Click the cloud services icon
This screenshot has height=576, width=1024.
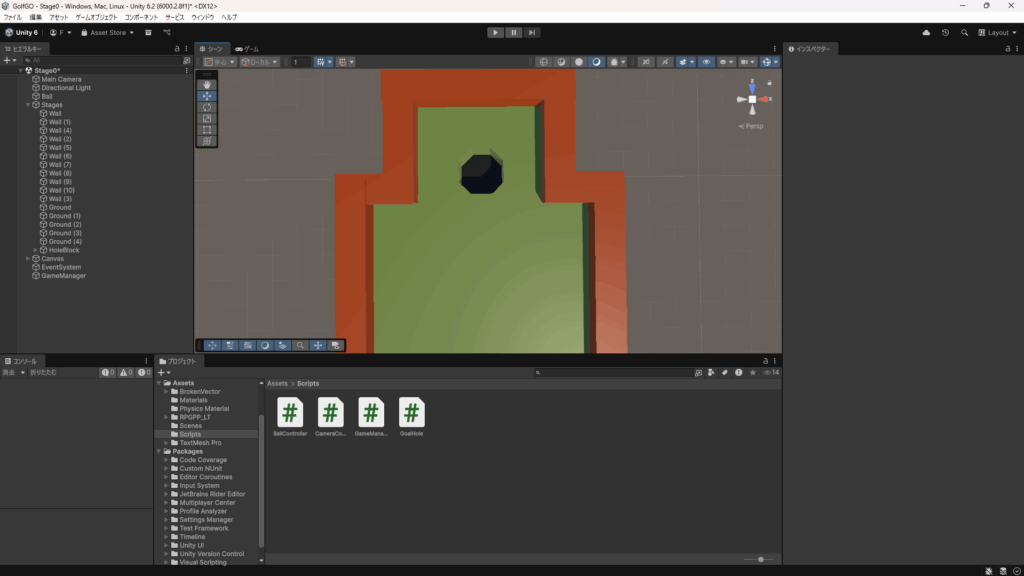[x=926, y=32]
